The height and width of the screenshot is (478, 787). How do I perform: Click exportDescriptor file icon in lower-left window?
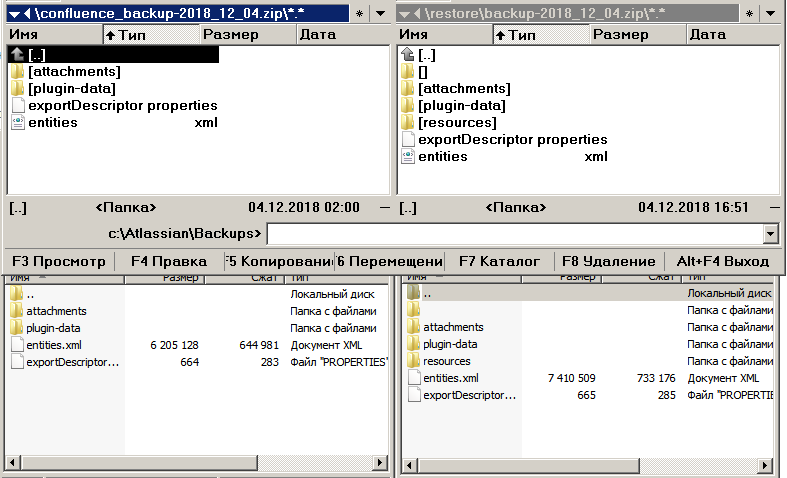(x=18, y=362)
